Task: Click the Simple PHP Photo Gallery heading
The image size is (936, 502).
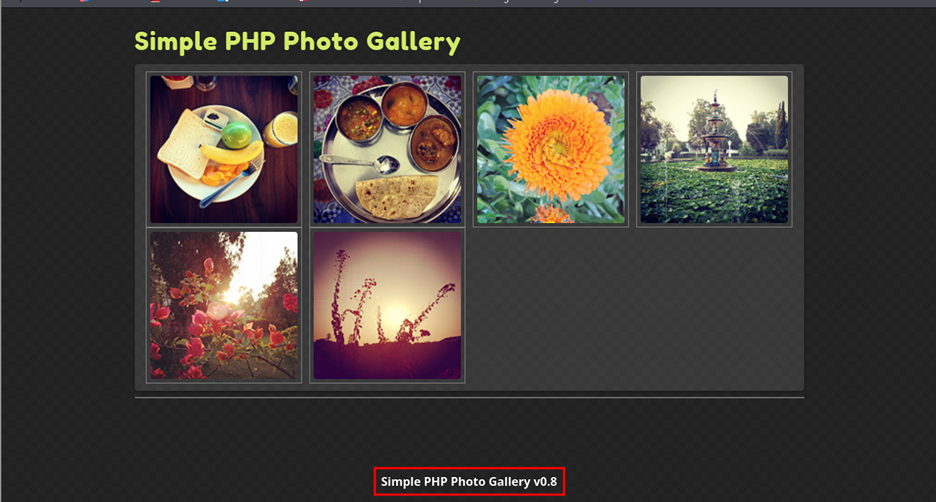Action: 297,42
